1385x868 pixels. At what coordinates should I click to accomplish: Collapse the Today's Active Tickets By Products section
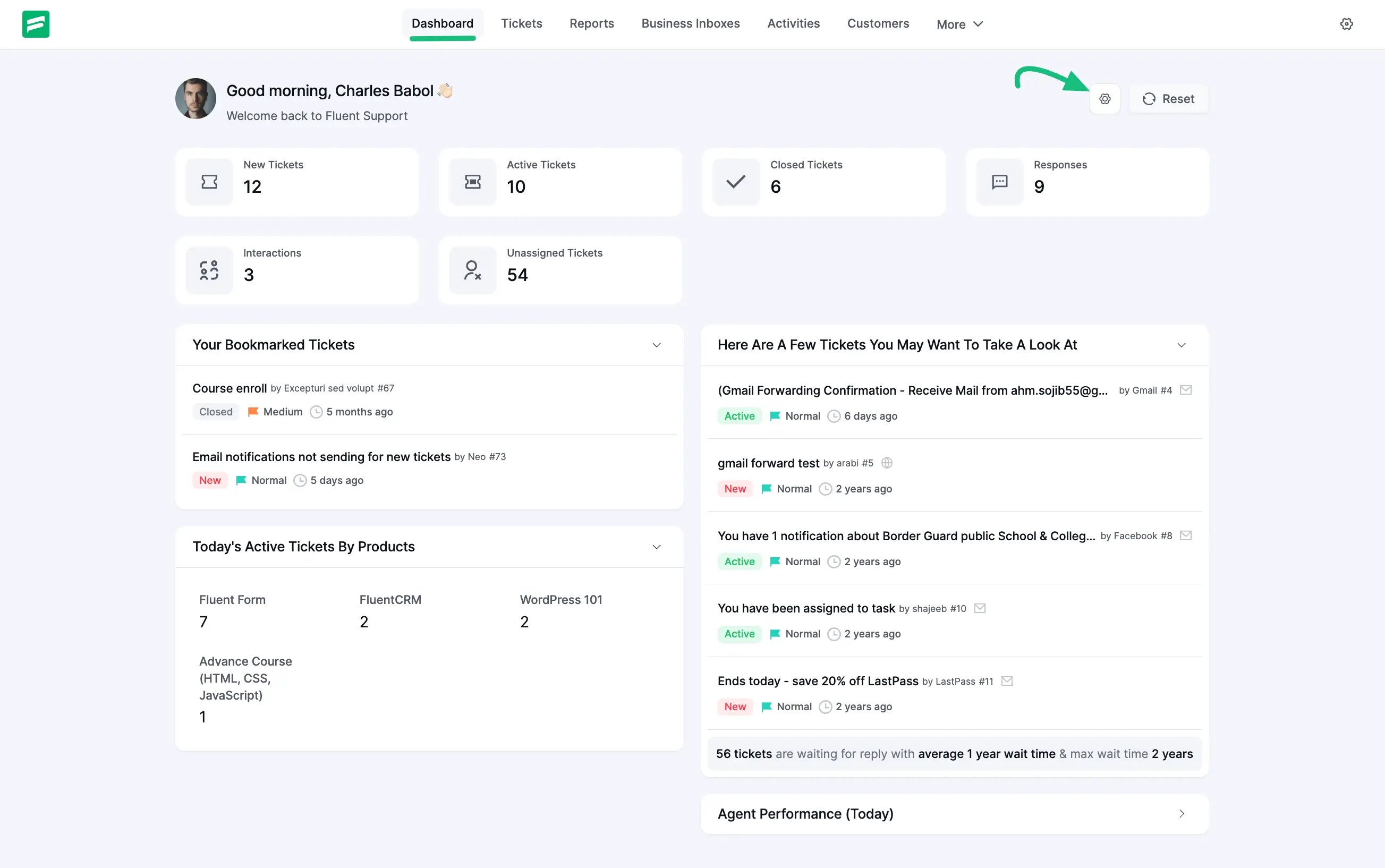coord(656,547)
